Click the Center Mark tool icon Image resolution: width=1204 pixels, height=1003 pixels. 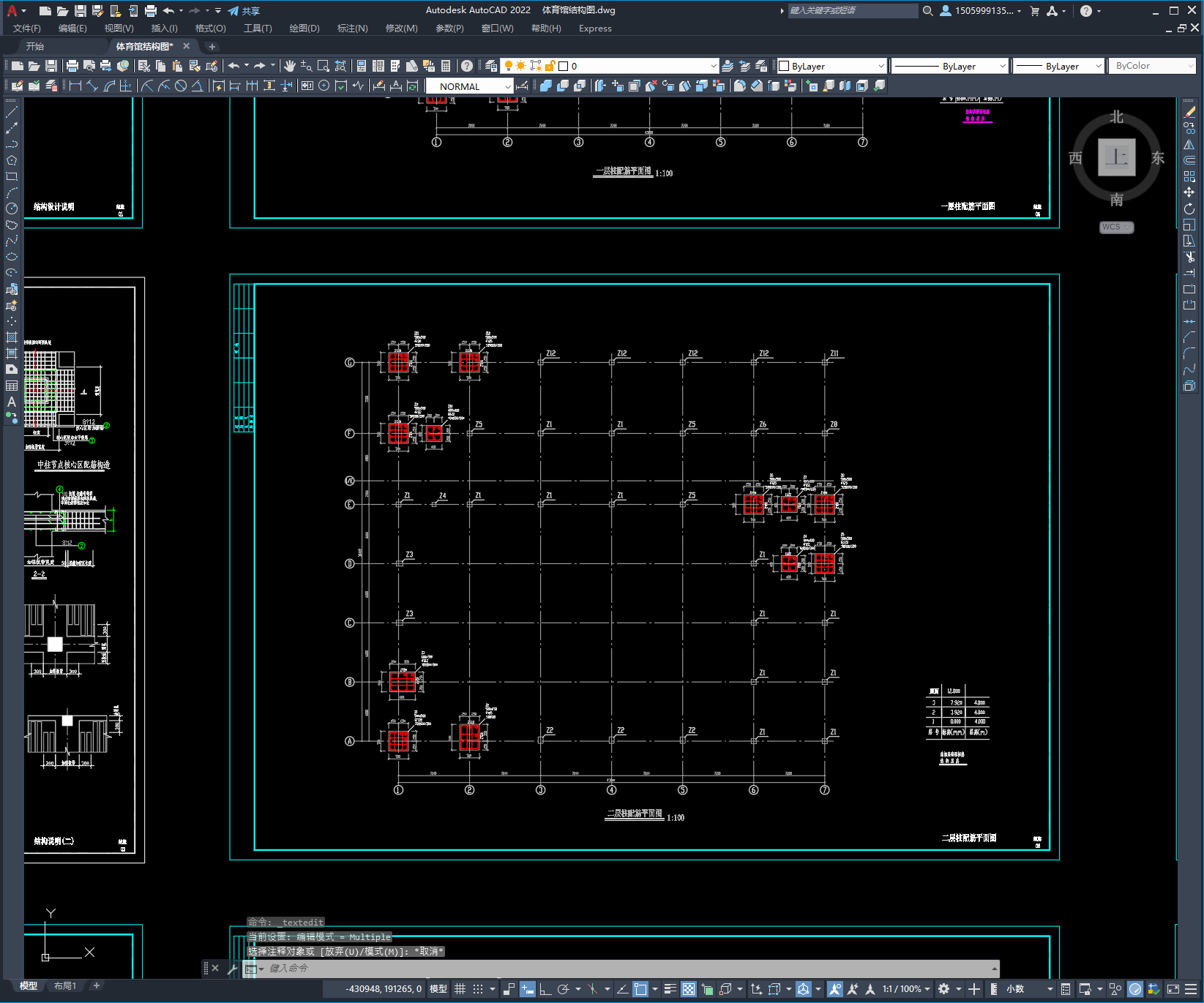[324, 86]
